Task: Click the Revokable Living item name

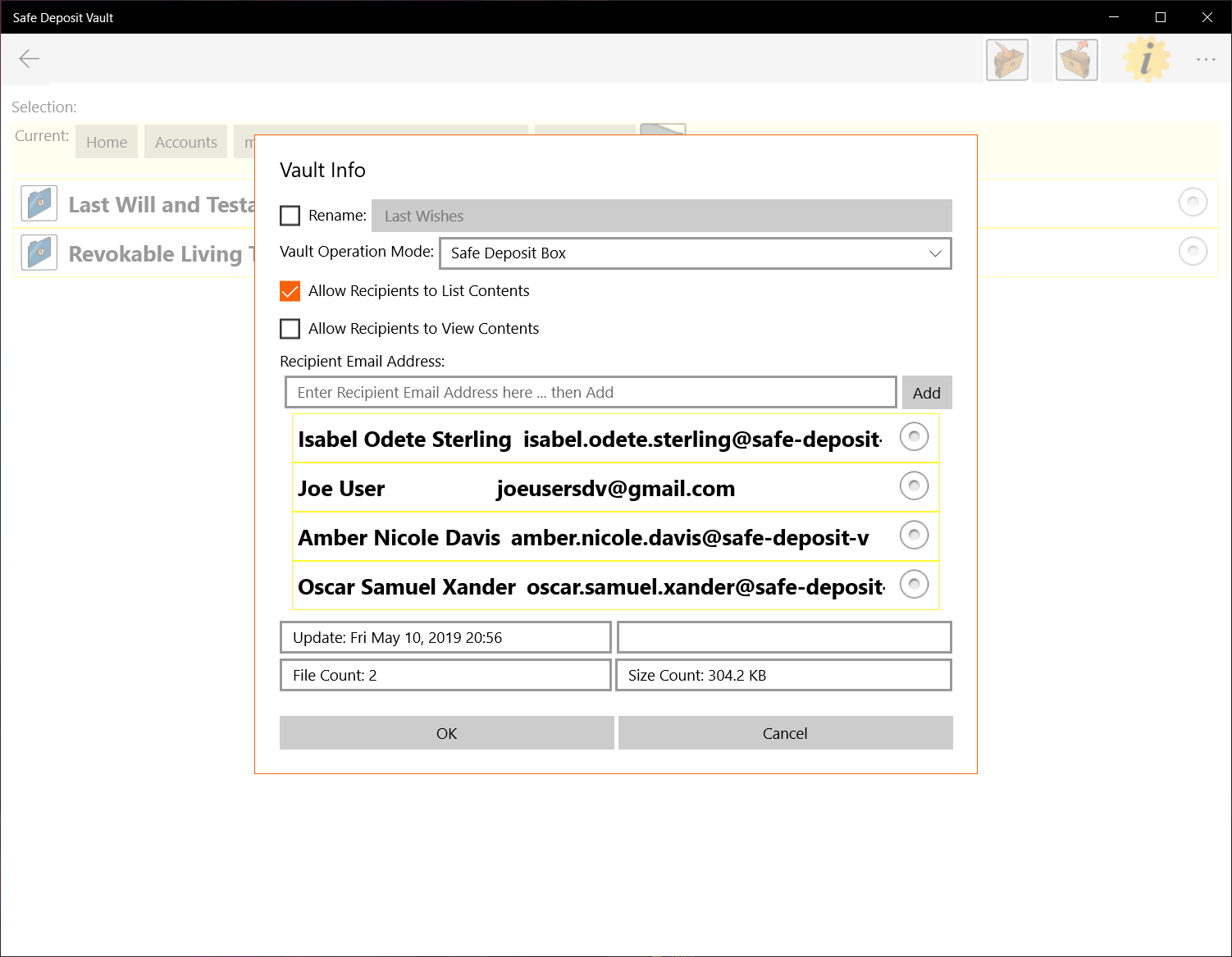Action: (162, 254)
